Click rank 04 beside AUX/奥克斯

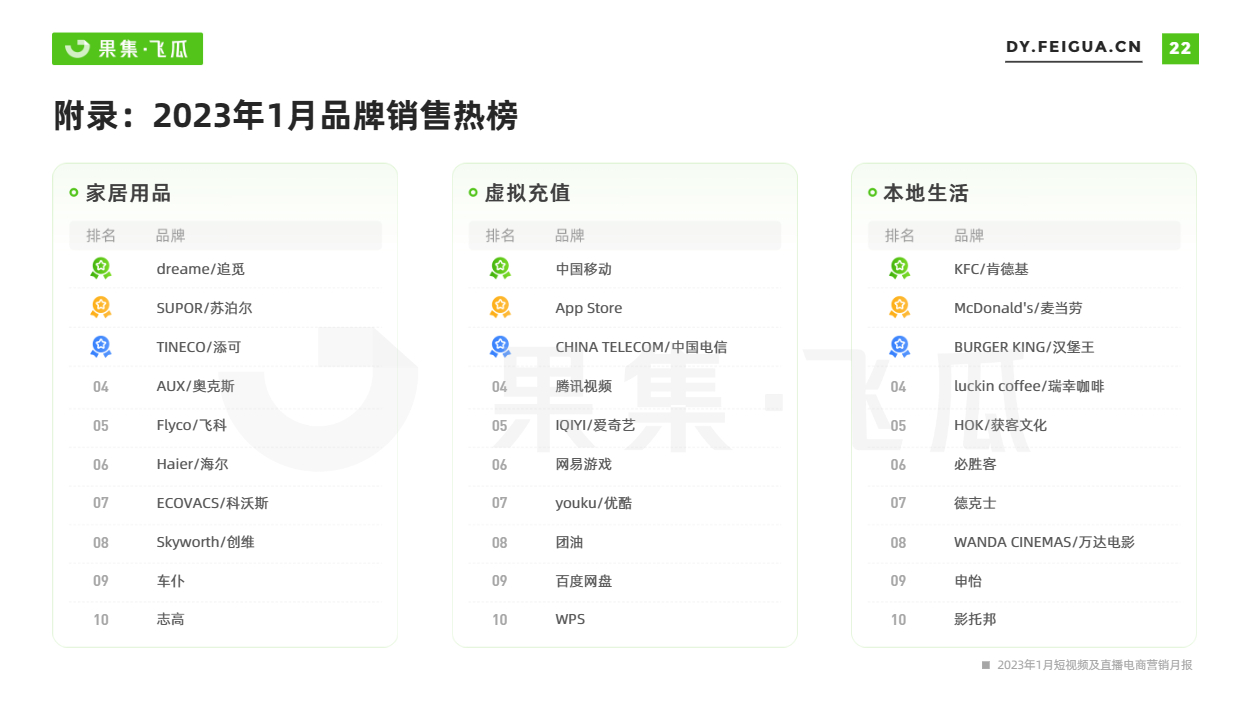pyautogui.click(x=101, y=387)
